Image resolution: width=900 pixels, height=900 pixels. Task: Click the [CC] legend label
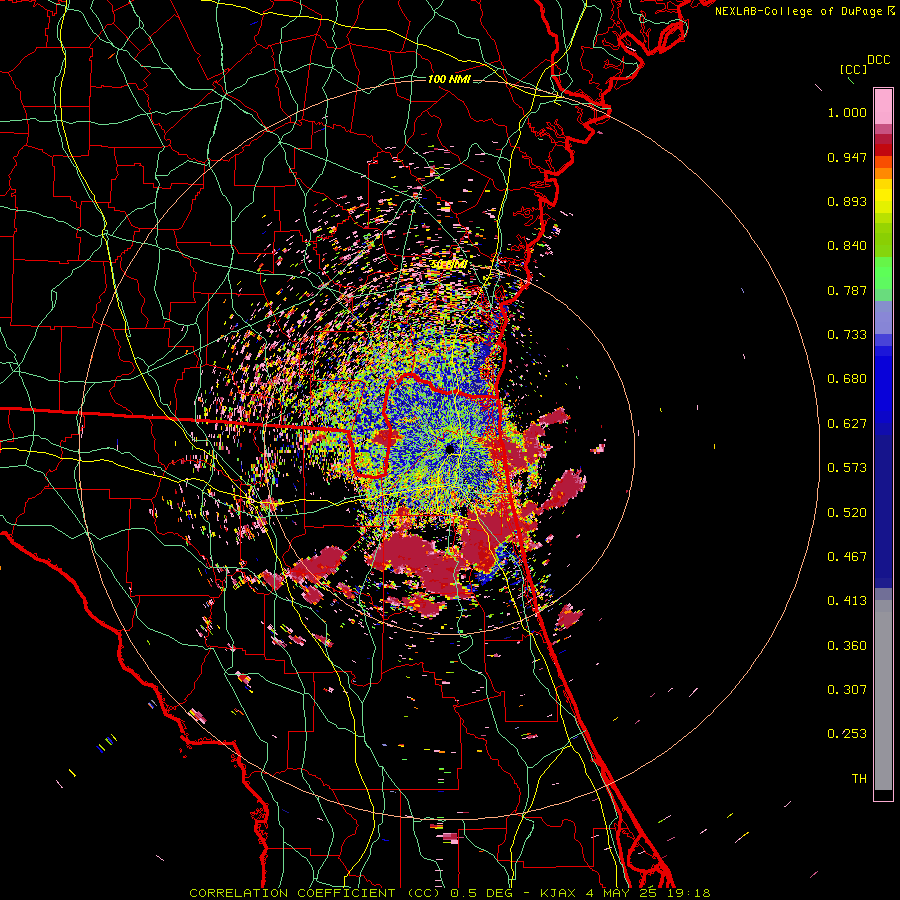854,69
